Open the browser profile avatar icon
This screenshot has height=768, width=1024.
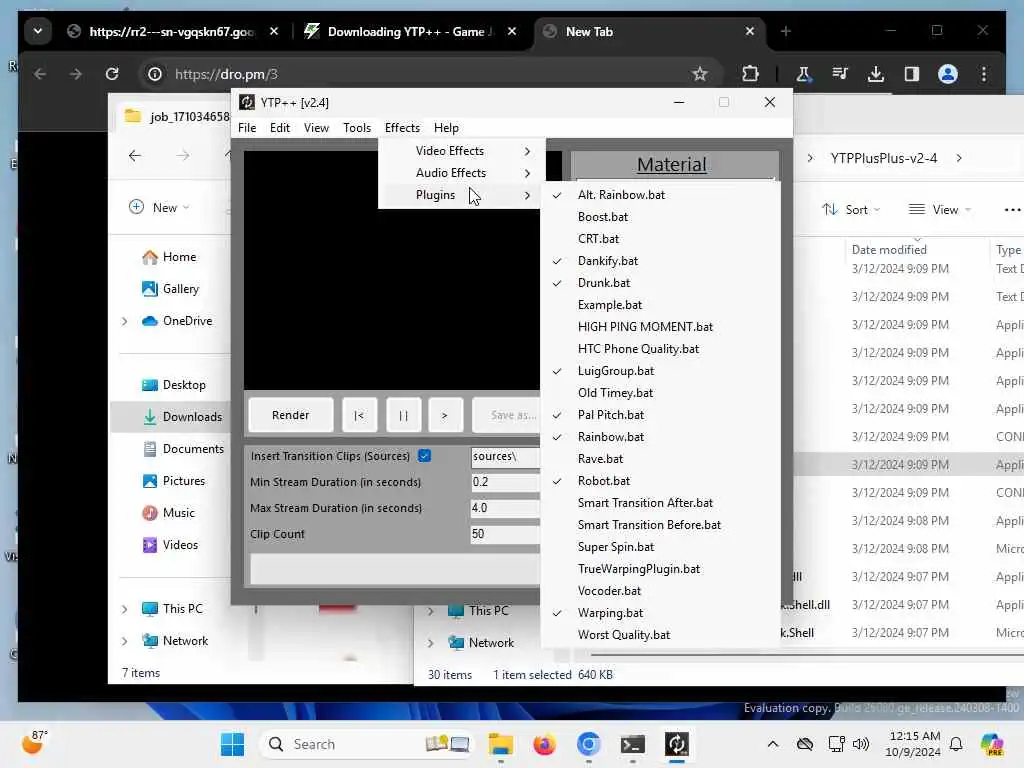[948, 74]
